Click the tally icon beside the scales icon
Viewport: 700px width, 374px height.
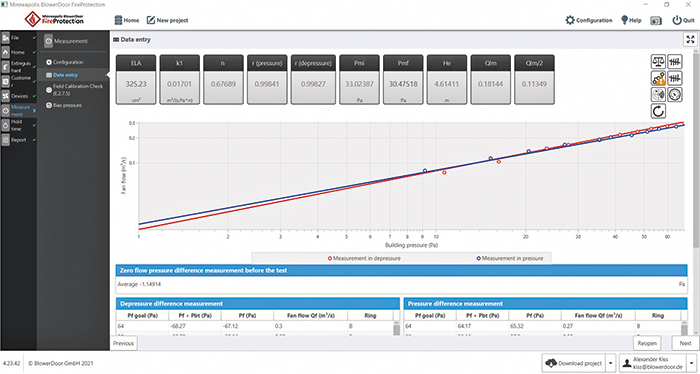(675, 62)
